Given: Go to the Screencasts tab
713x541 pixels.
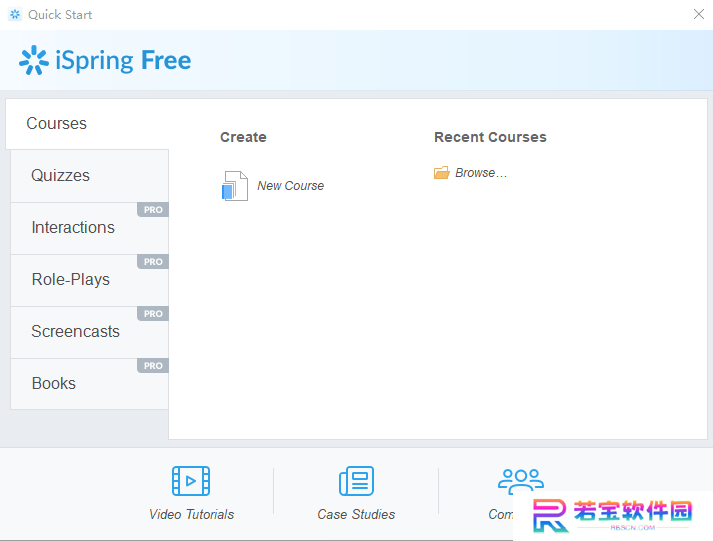Looking at the screenshot, I should [x=90, y=332].
